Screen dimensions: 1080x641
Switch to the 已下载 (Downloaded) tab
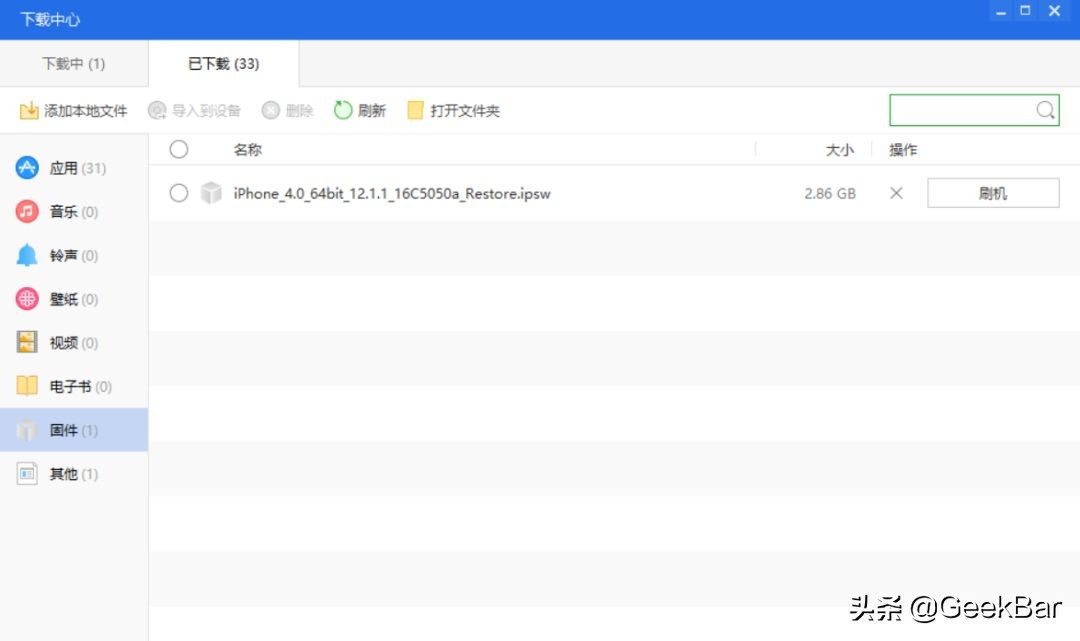coord(222,62)
